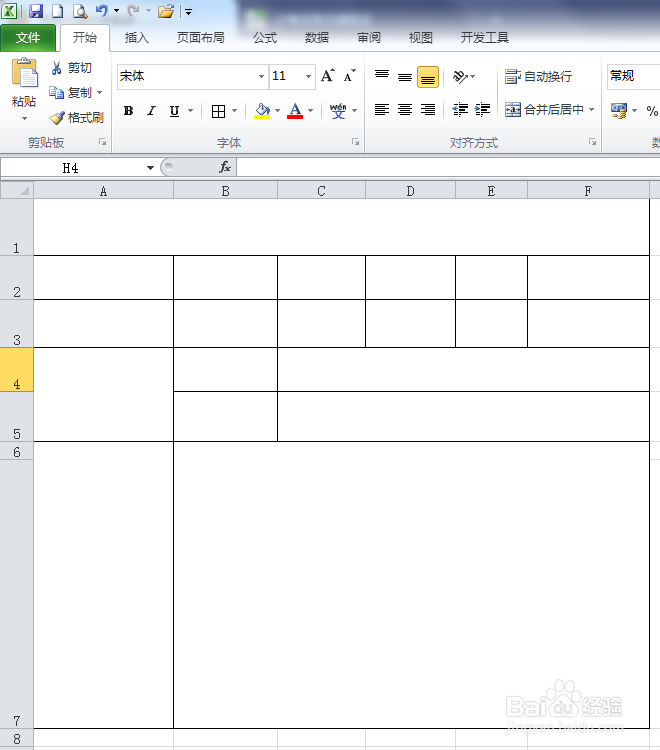Open the font name dropdown arrow
This screenshot has height=750, width=660.
pos(262,76)
